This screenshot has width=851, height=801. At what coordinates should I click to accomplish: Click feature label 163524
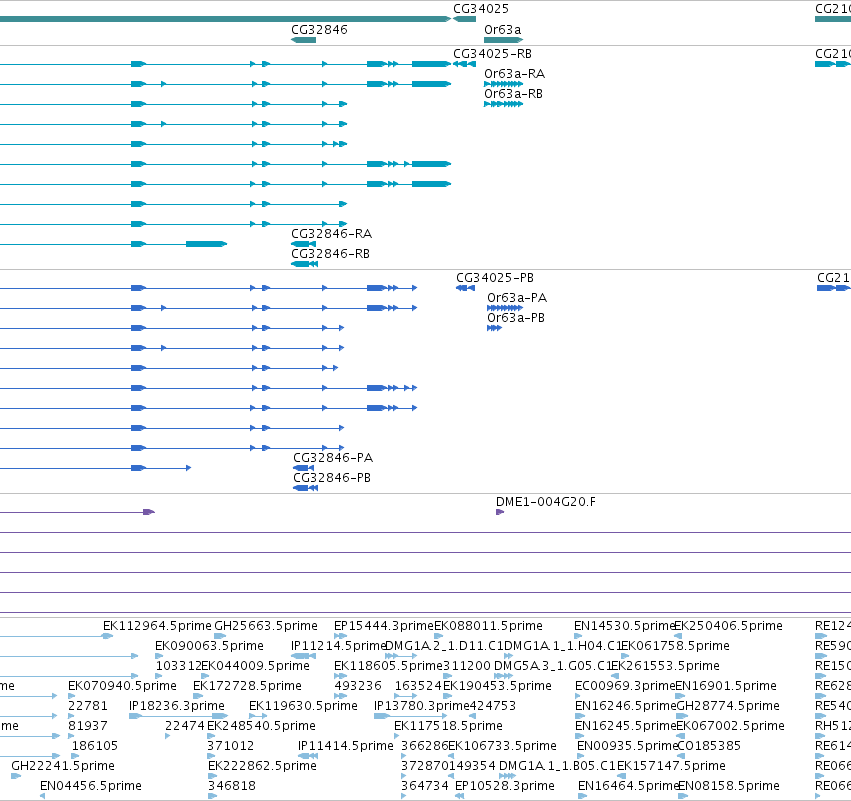(x=418, y=686)
